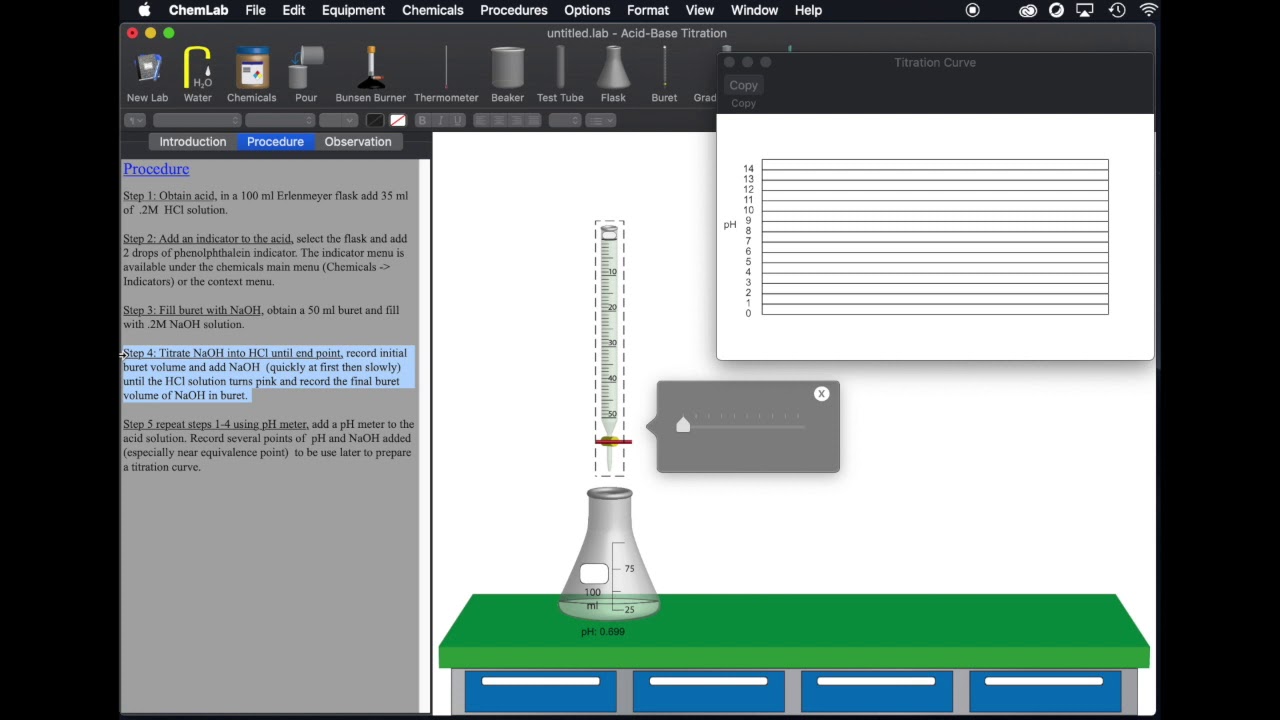Switch to the Observation tab

pyautogui.click(x=358, y=142)
